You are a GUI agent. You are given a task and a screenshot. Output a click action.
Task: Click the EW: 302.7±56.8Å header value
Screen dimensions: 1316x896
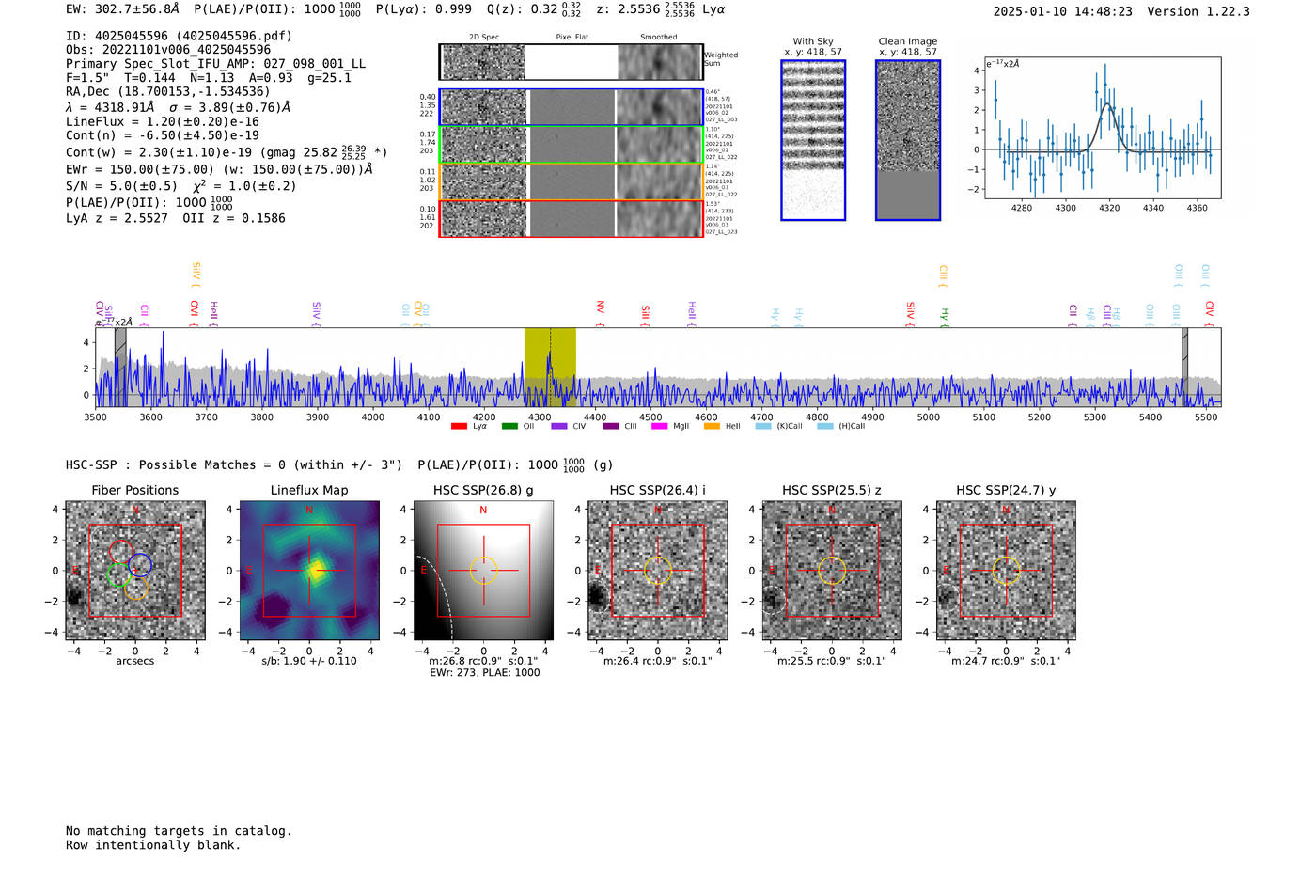(122, 9)
